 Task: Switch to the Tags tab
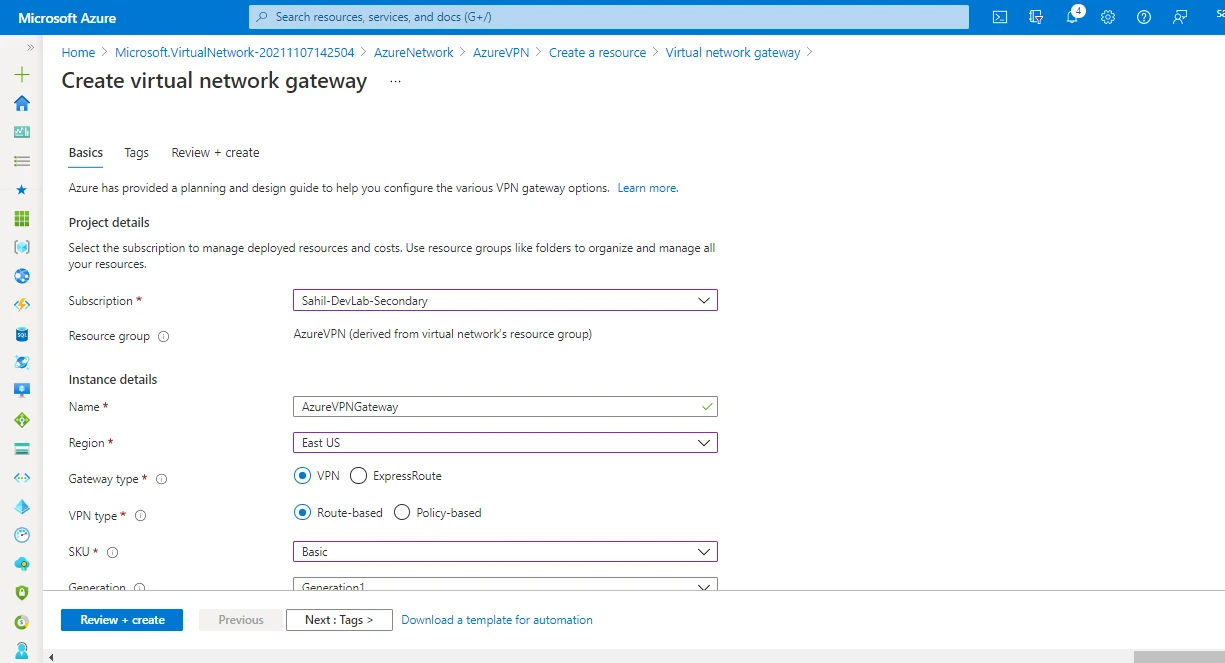click(136, 152)
